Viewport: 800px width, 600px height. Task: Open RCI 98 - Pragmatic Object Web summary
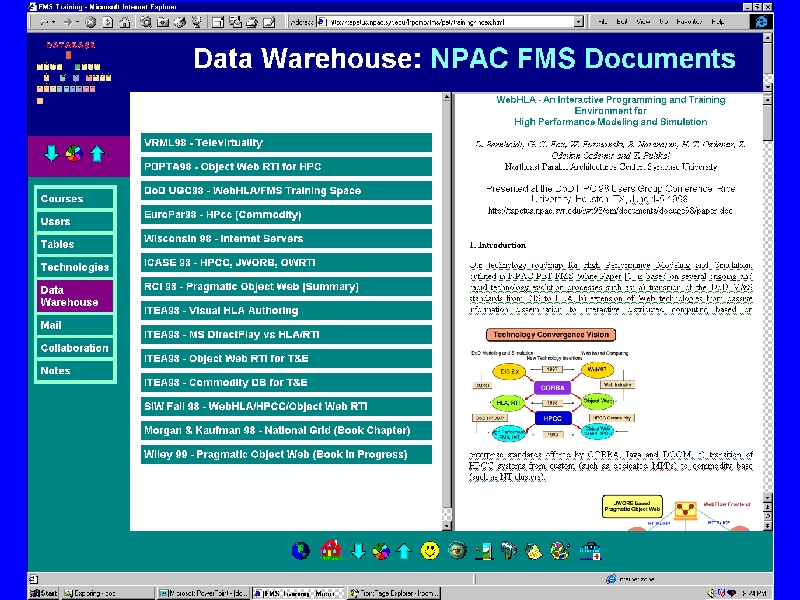pos(286,287)
